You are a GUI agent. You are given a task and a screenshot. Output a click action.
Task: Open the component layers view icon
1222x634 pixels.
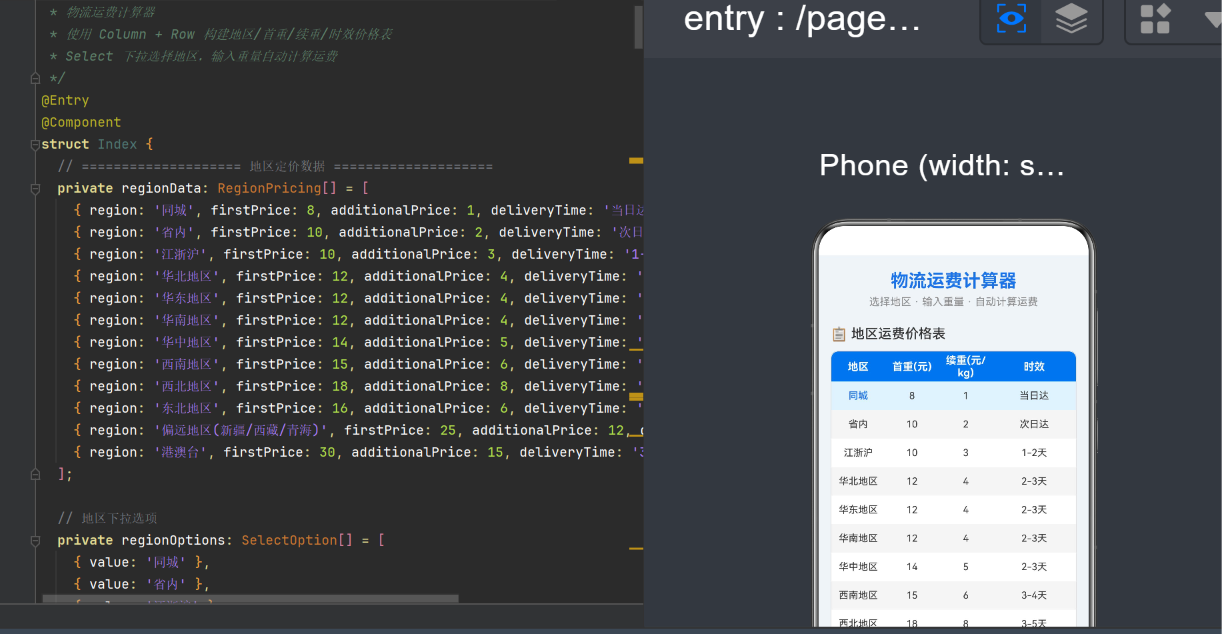point(1071,19)
